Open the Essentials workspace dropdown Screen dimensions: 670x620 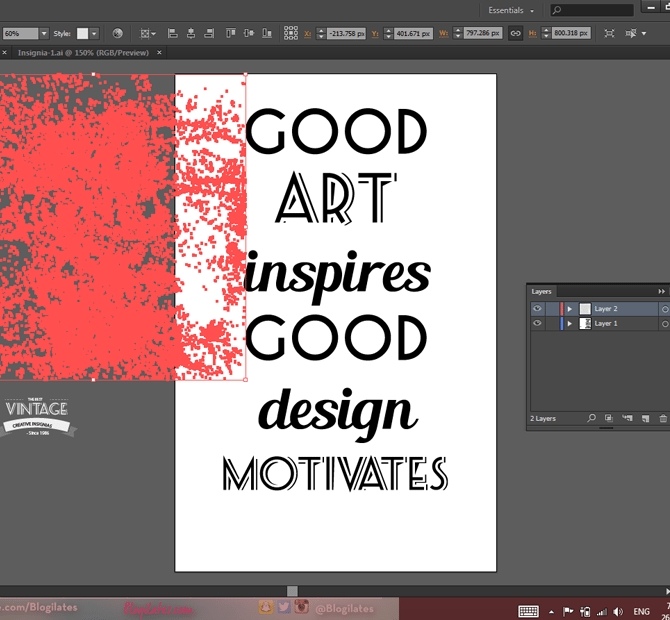tap(511, 10)
